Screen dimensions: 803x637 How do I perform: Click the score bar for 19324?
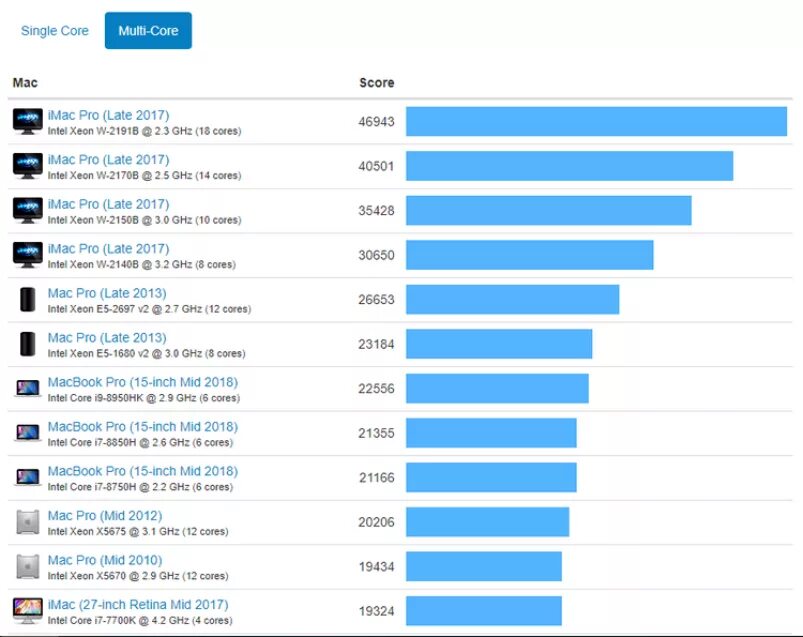484,611
